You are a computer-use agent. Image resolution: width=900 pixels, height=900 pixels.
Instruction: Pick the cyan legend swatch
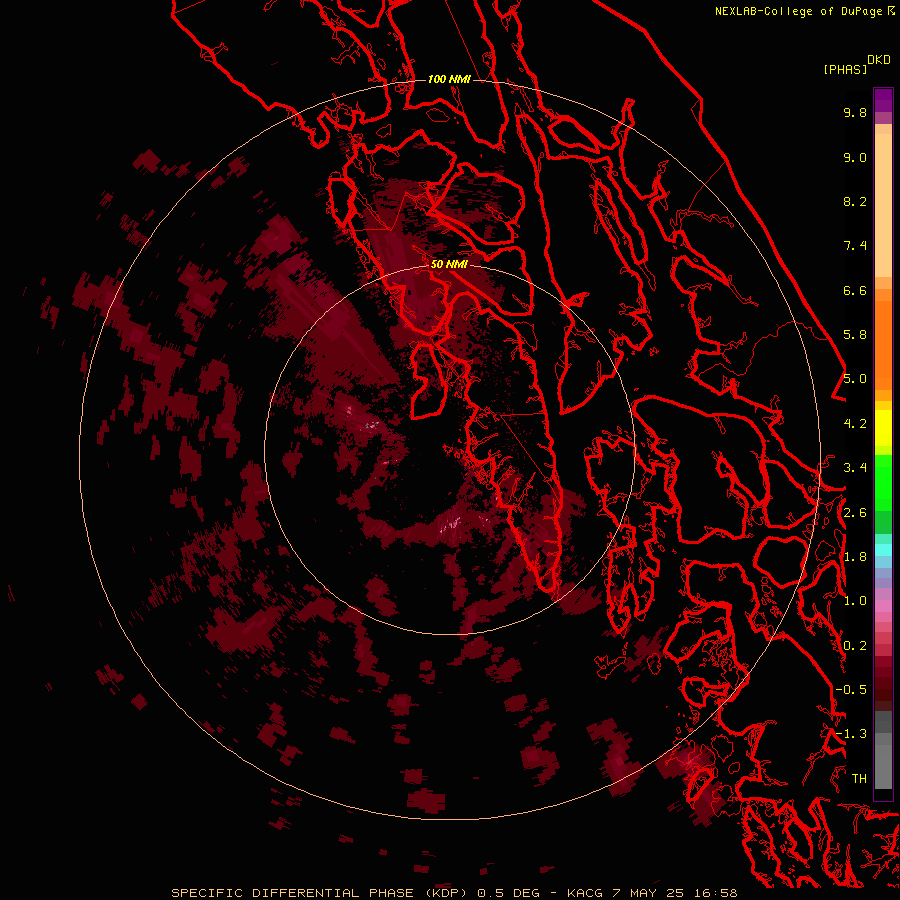coord(883,550)
